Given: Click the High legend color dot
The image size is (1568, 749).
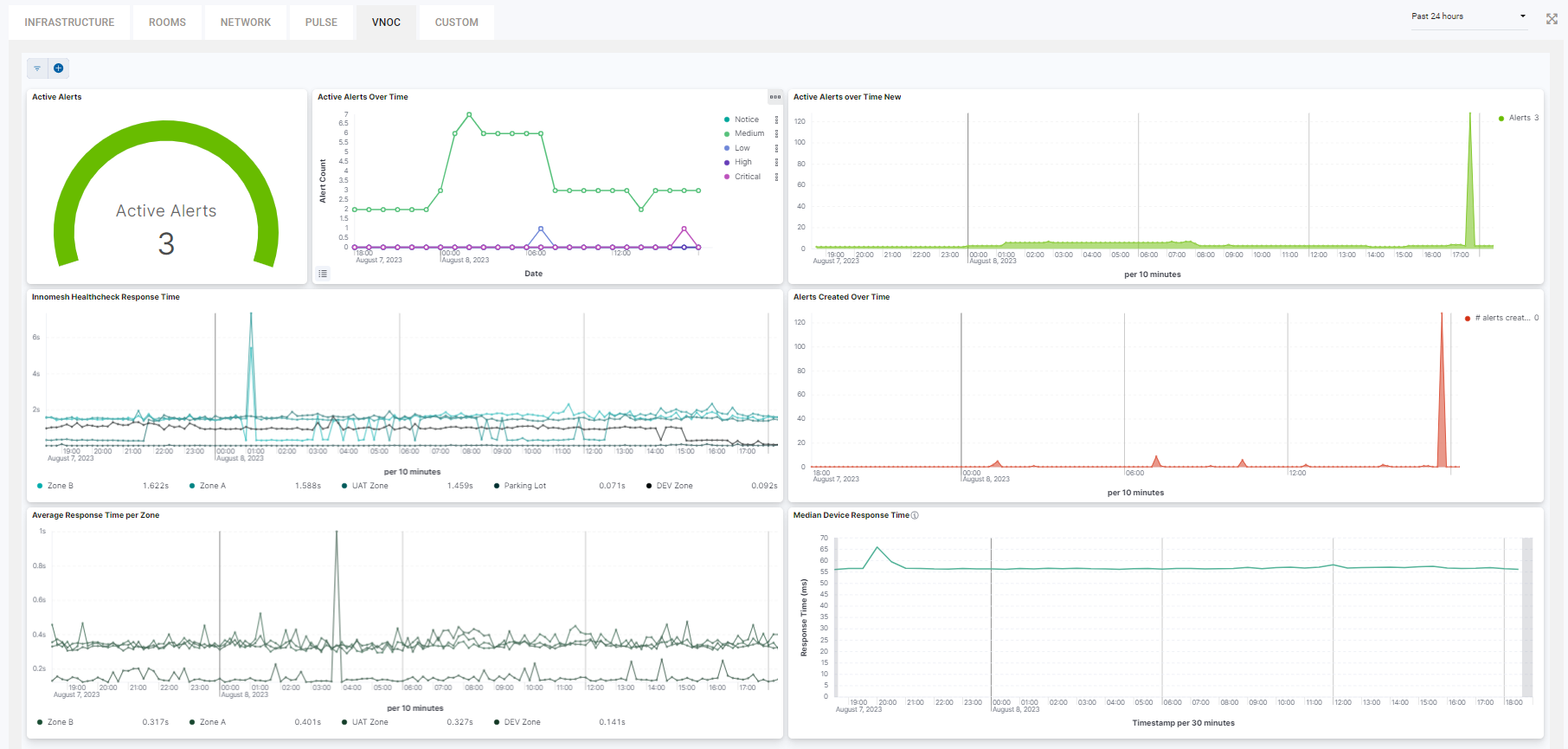Looking at the screenshot, I should 727,162.
